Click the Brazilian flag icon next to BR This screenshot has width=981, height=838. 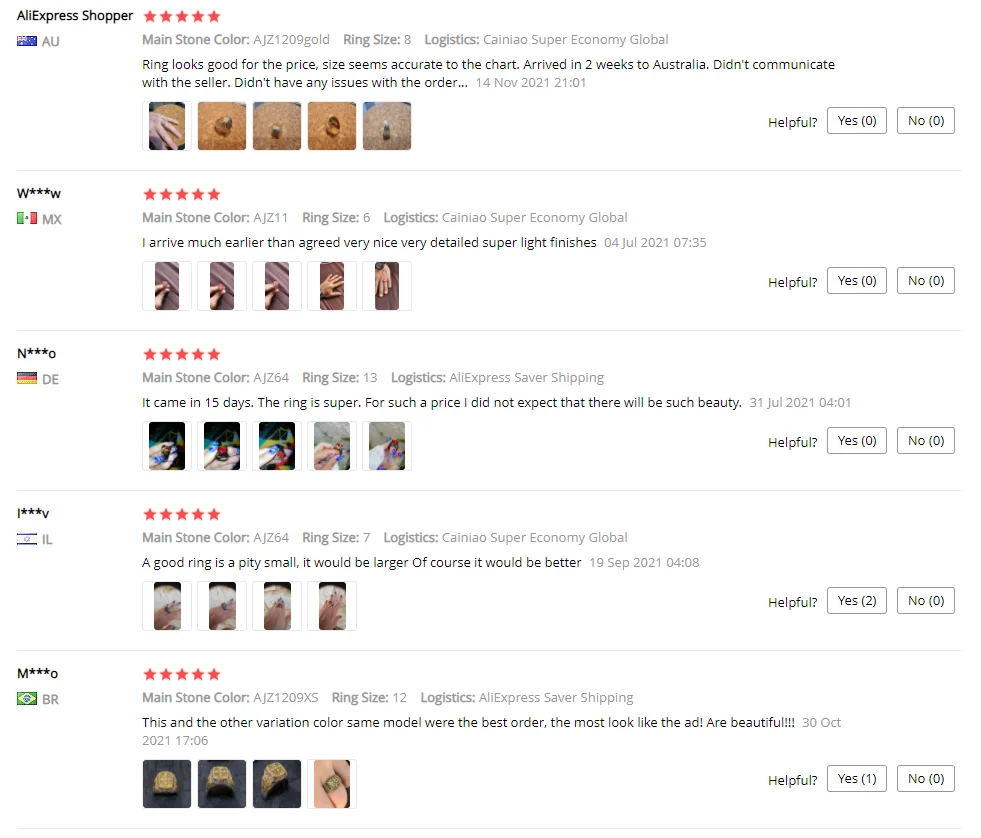tap(27, 698)
